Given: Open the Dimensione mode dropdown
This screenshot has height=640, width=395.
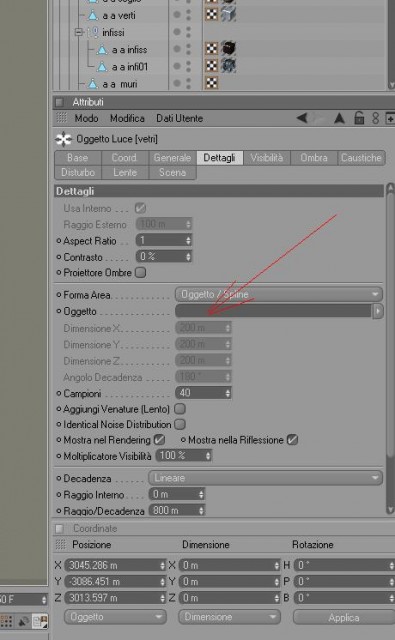Looking at the screenshot, I should 229,617.
